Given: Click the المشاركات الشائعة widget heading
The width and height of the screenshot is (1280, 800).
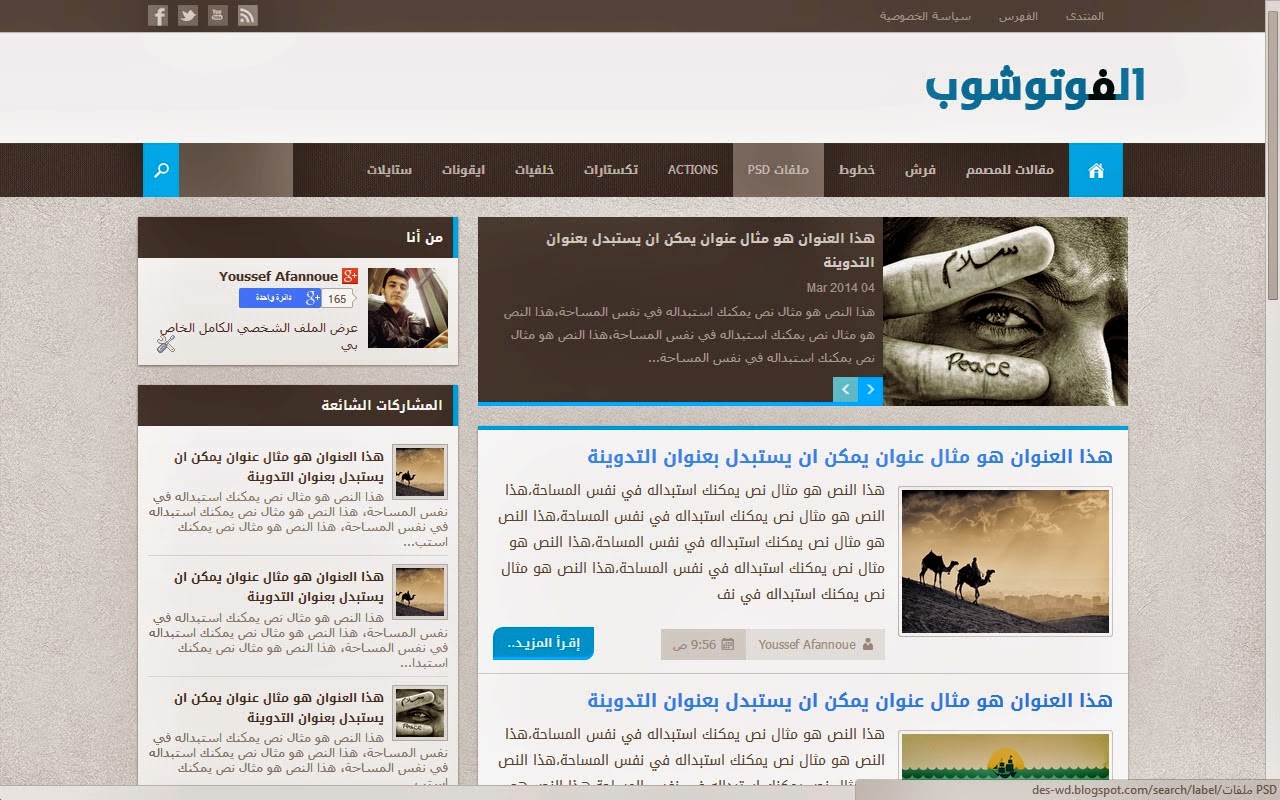Looking at the screenshot, I should [x=382, y=405].
